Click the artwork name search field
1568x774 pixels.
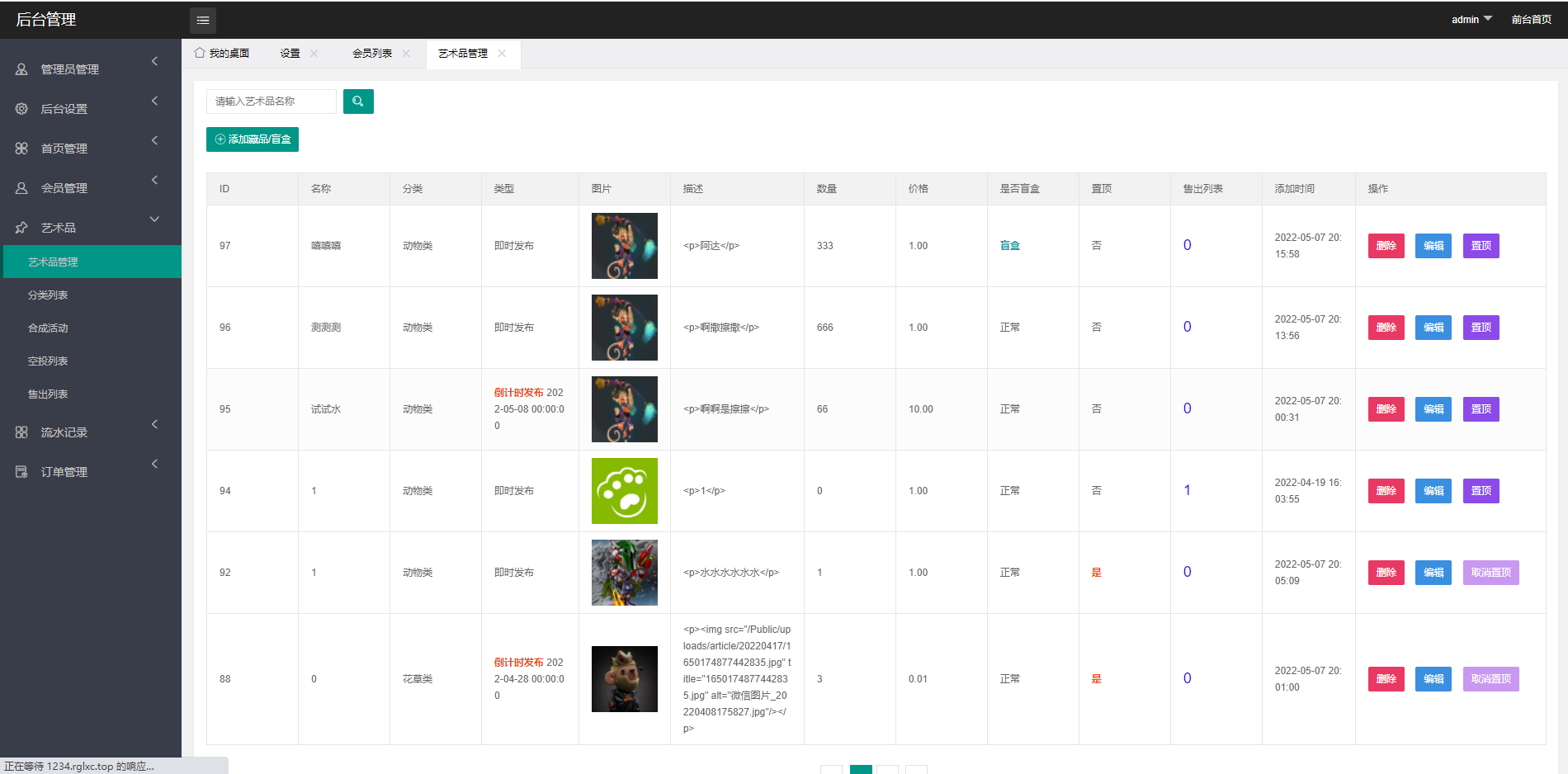tap(272, 101)
